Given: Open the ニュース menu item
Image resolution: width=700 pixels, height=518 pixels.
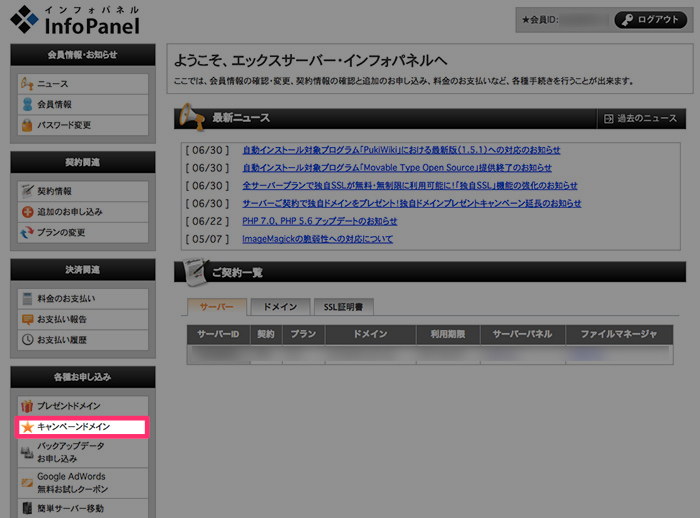Looking at the screenshot, I should tap(83, 84).
